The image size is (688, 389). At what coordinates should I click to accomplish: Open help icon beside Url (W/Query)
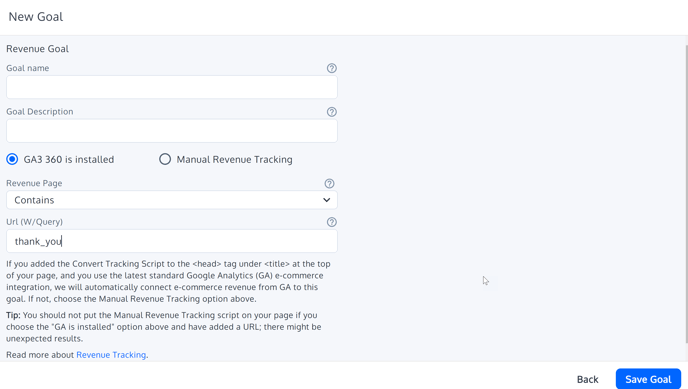[x=332, y=222]
